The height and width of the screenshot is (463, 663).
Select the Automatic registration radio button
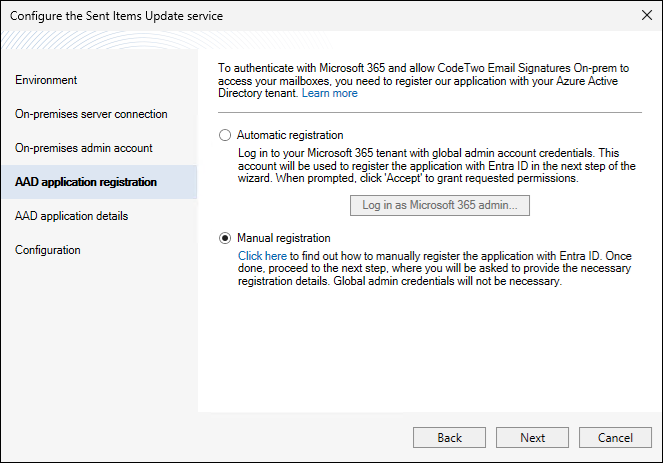(x=225, y=135)
